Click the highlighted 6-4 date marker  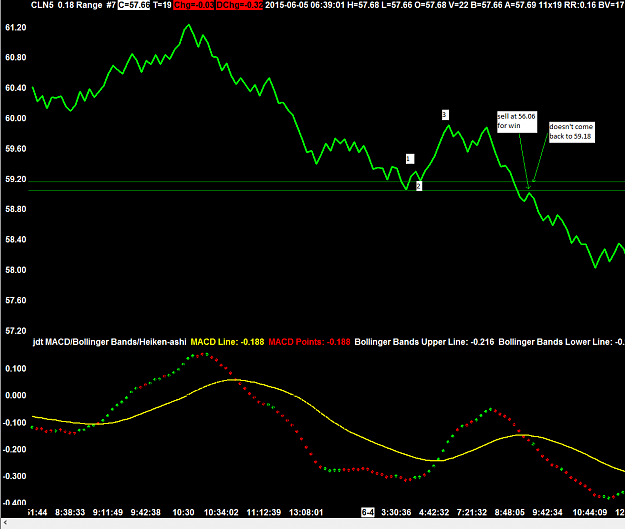pos(368,513)
